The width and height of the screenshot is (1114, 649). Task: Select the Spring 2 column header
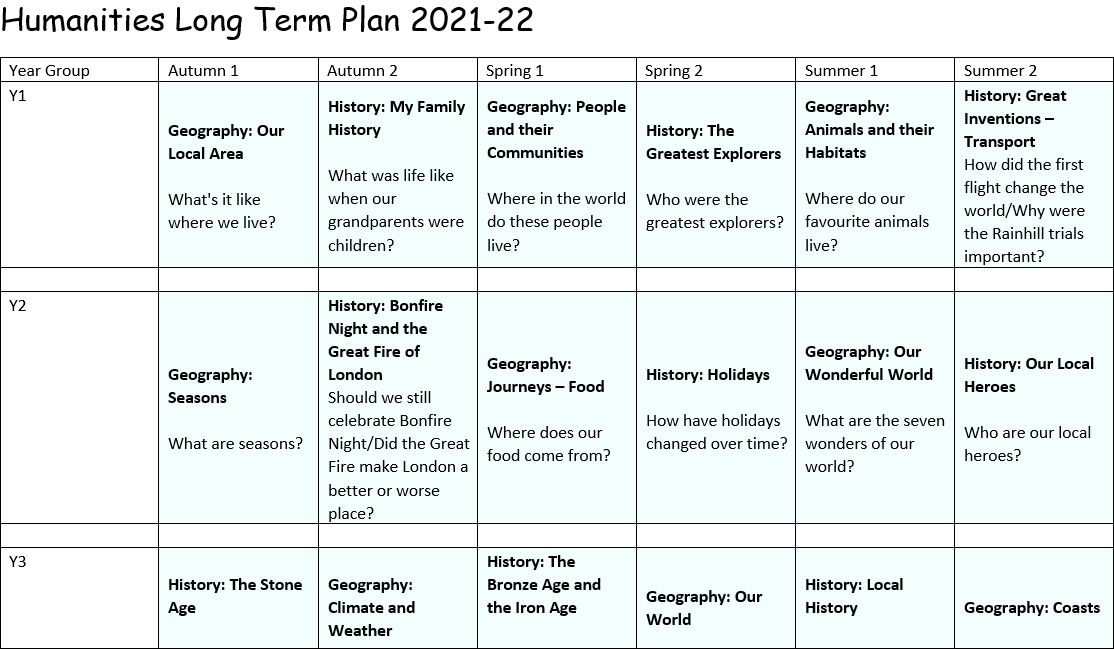point(674,70)
